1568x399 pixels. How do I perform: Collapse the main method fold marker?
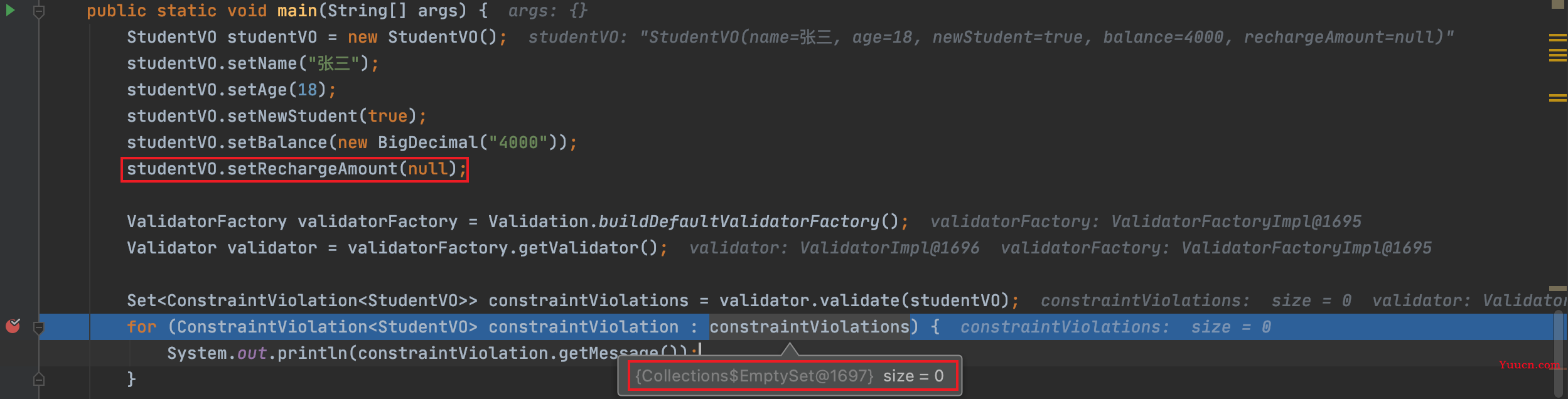point(39,11)
